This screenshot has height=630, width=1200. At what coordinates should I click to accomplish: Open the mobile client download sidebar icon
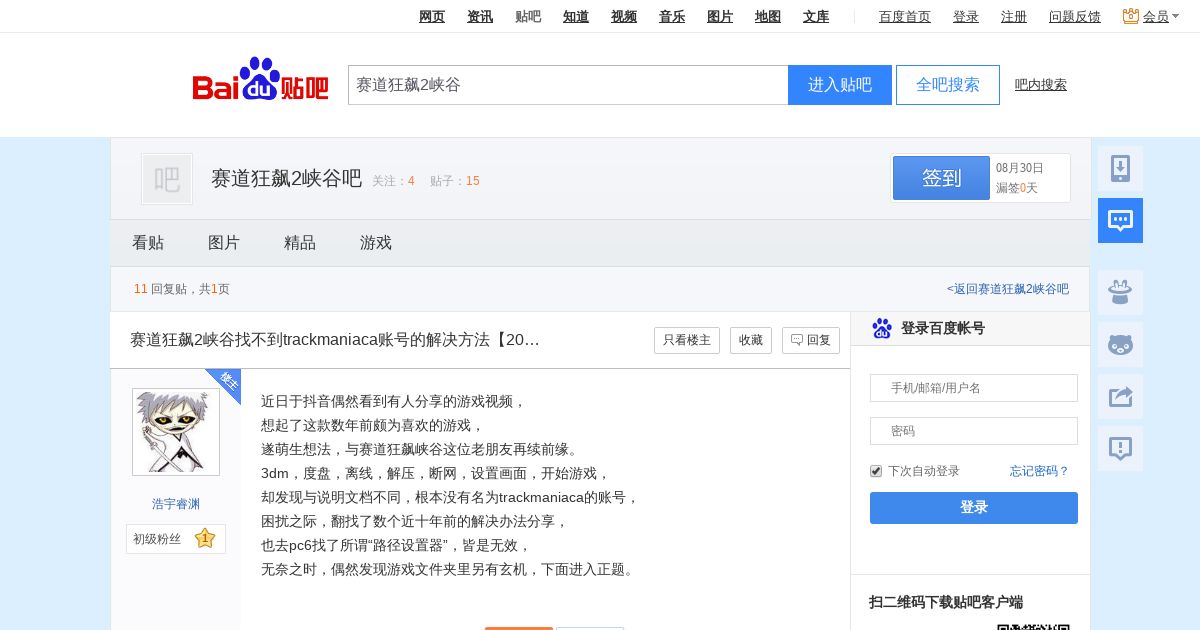coord(1120,169)
